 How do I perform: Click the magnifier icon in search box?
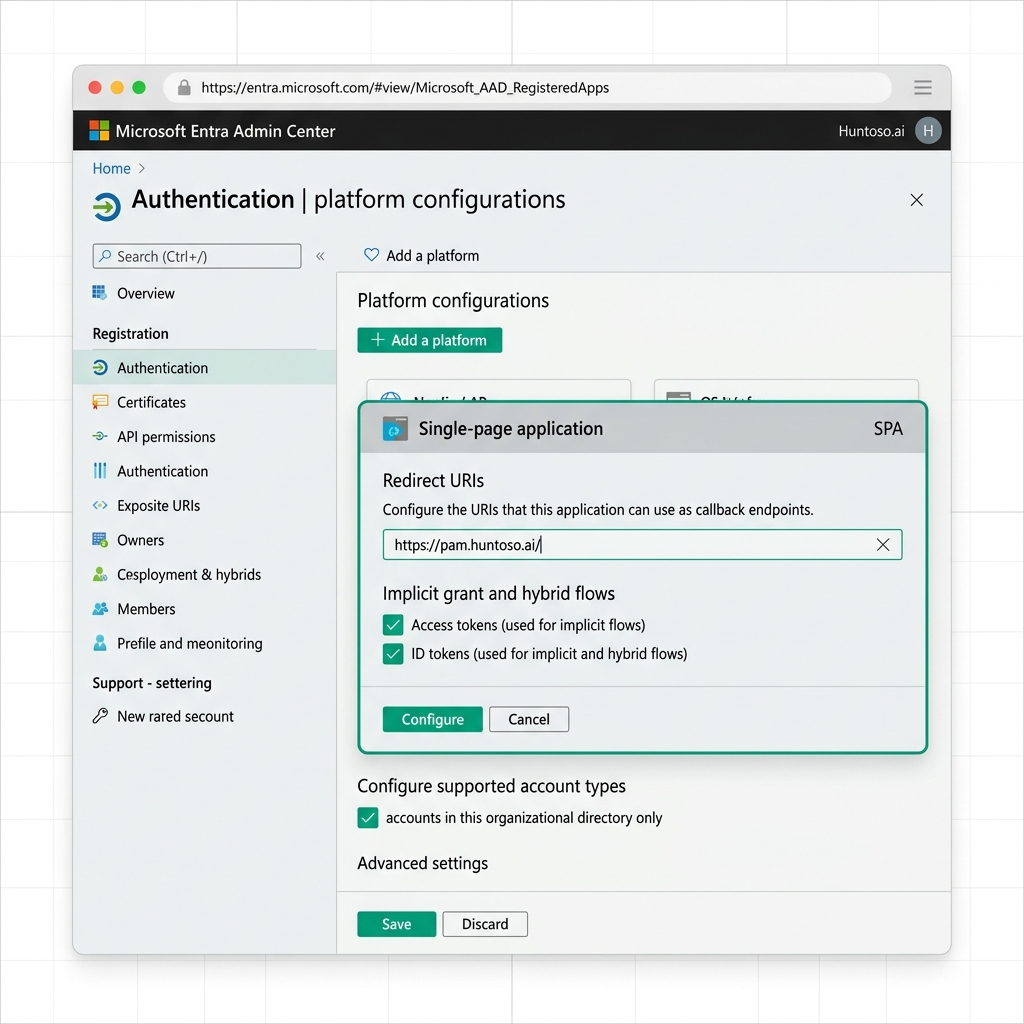pos(104,256)
